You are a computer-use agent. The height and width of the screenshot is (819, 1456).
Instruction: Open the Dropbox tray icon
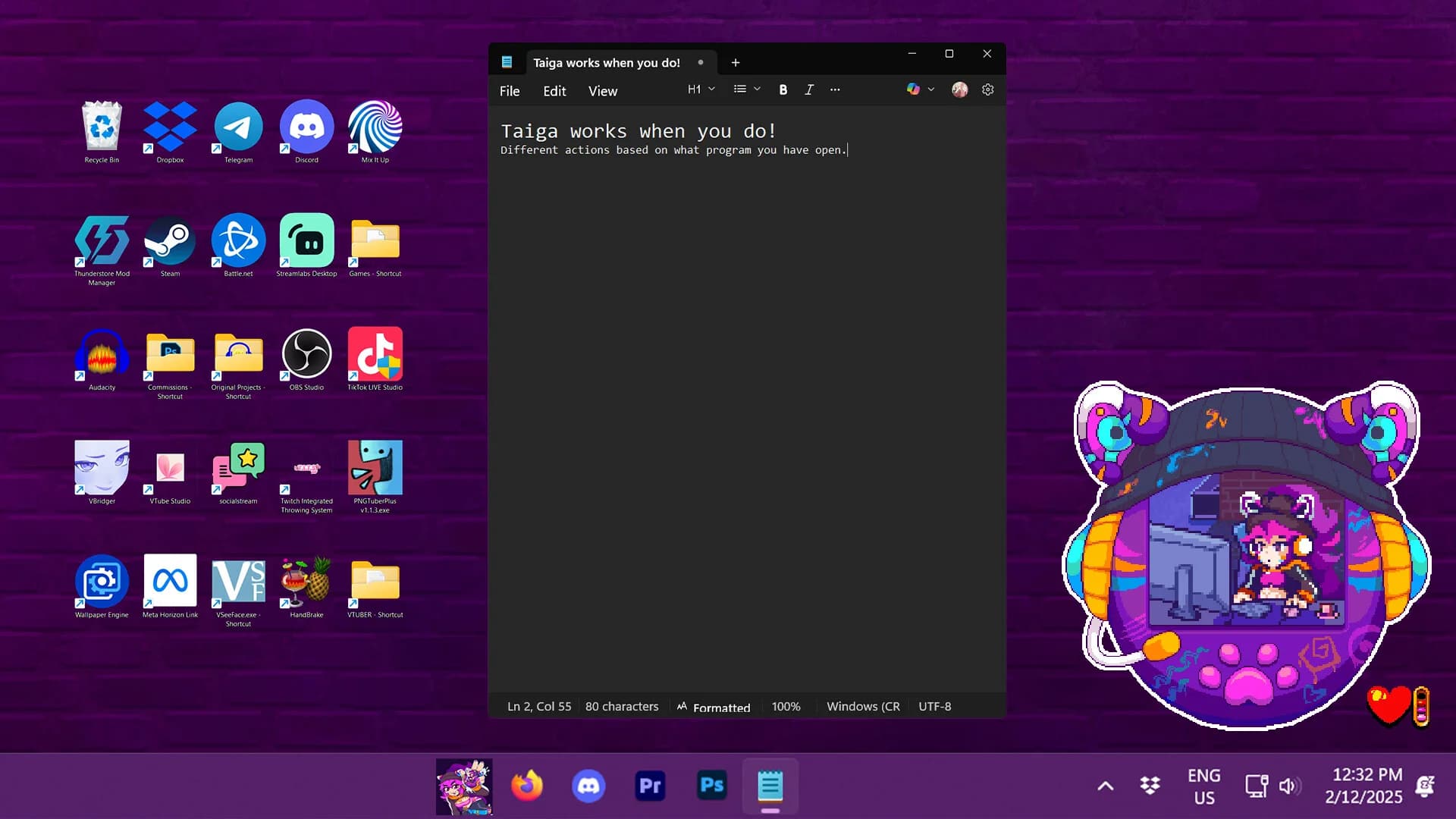[1150, 786]
